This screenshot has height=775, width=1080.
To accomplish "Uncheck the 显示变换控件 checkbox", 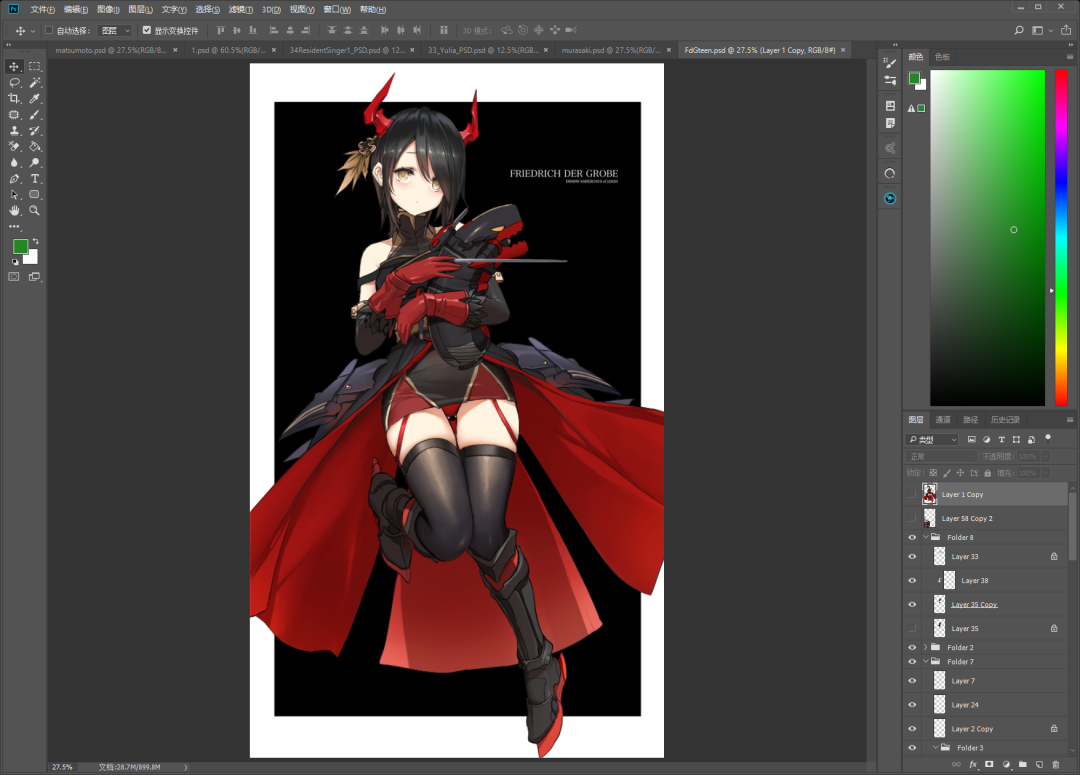I will [x=147, y=30].
